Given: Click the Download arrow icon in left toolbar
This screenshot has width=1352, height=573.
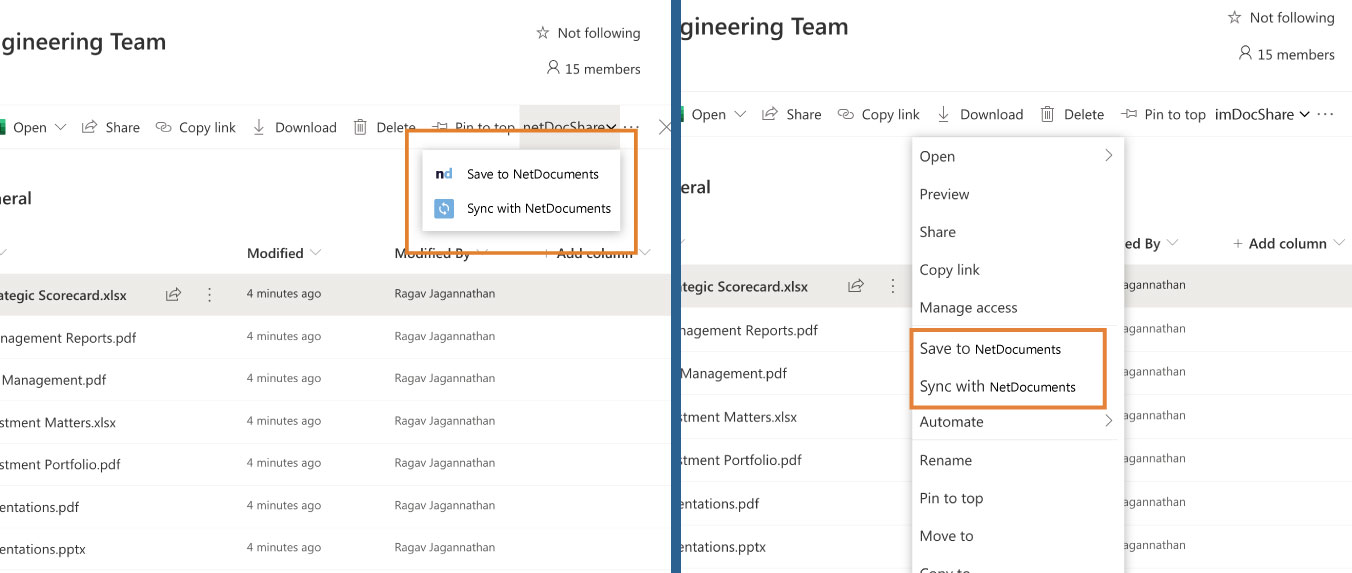Looking at the screenshot, I should pyautogui.click(x=258, y=127).
